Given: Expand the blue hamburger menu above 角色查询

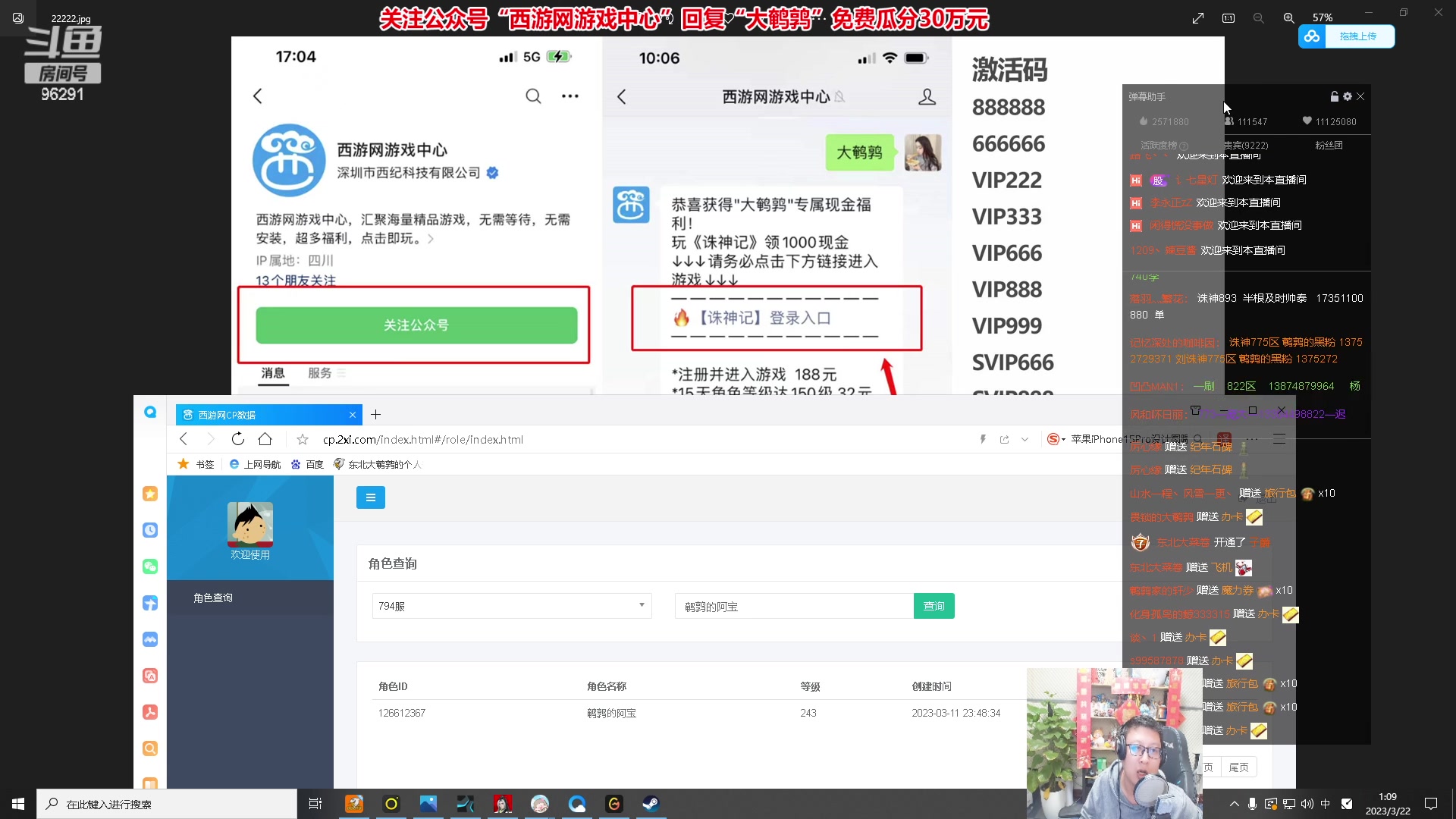Looking at the screenshot, I should pyautogui.click(x=371, y=497).
